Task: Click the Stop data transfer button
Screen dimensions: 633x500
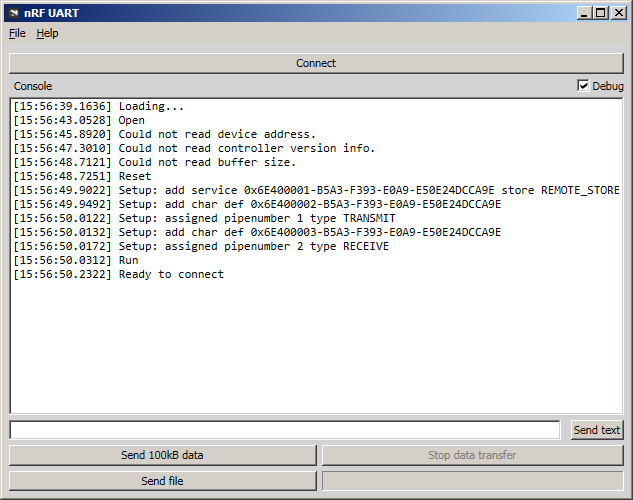Action: pos(472,455)
